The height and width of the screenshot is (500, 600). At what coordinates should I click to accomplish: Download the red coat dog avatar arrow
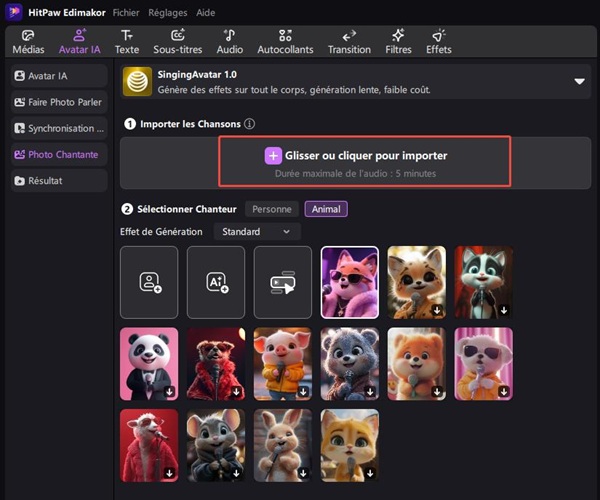coord(236,392)
